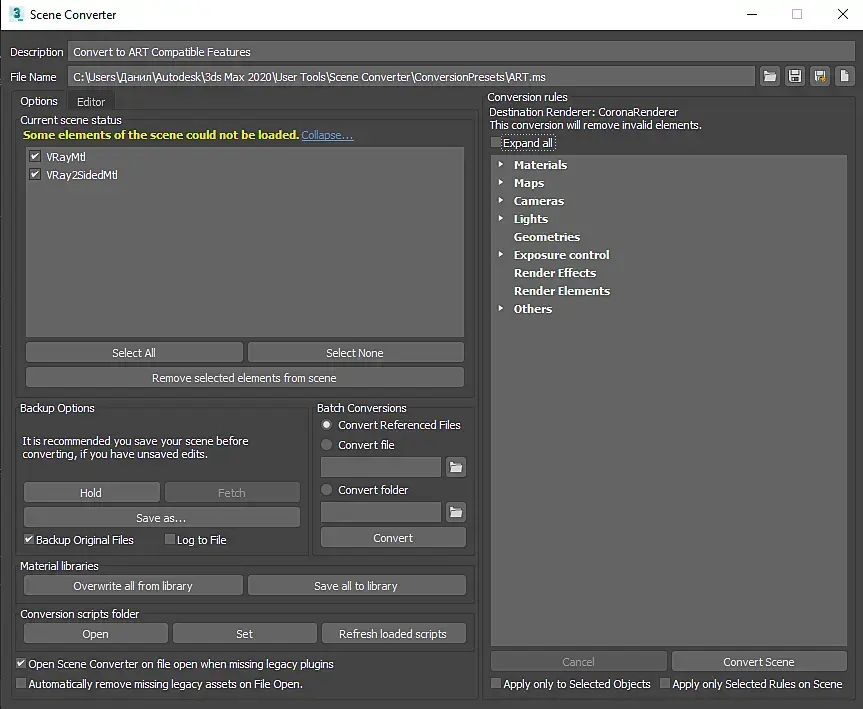
Task: Expand the Lights conversion rules
Action: pyautogui.click(x=500, y=219)
